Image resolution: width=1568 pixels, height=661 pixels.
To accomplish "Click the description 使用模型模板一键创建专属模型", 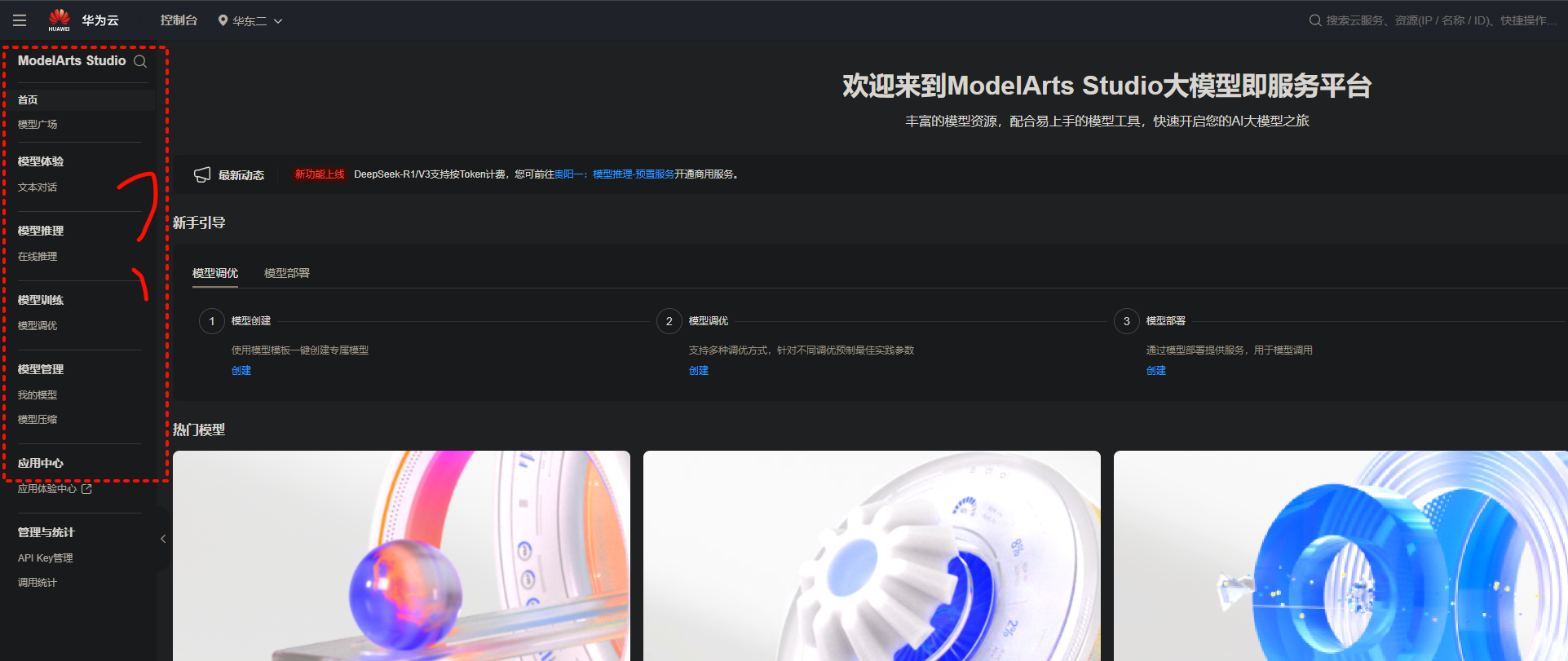I will pyautogui.click(x=300, y=350).
